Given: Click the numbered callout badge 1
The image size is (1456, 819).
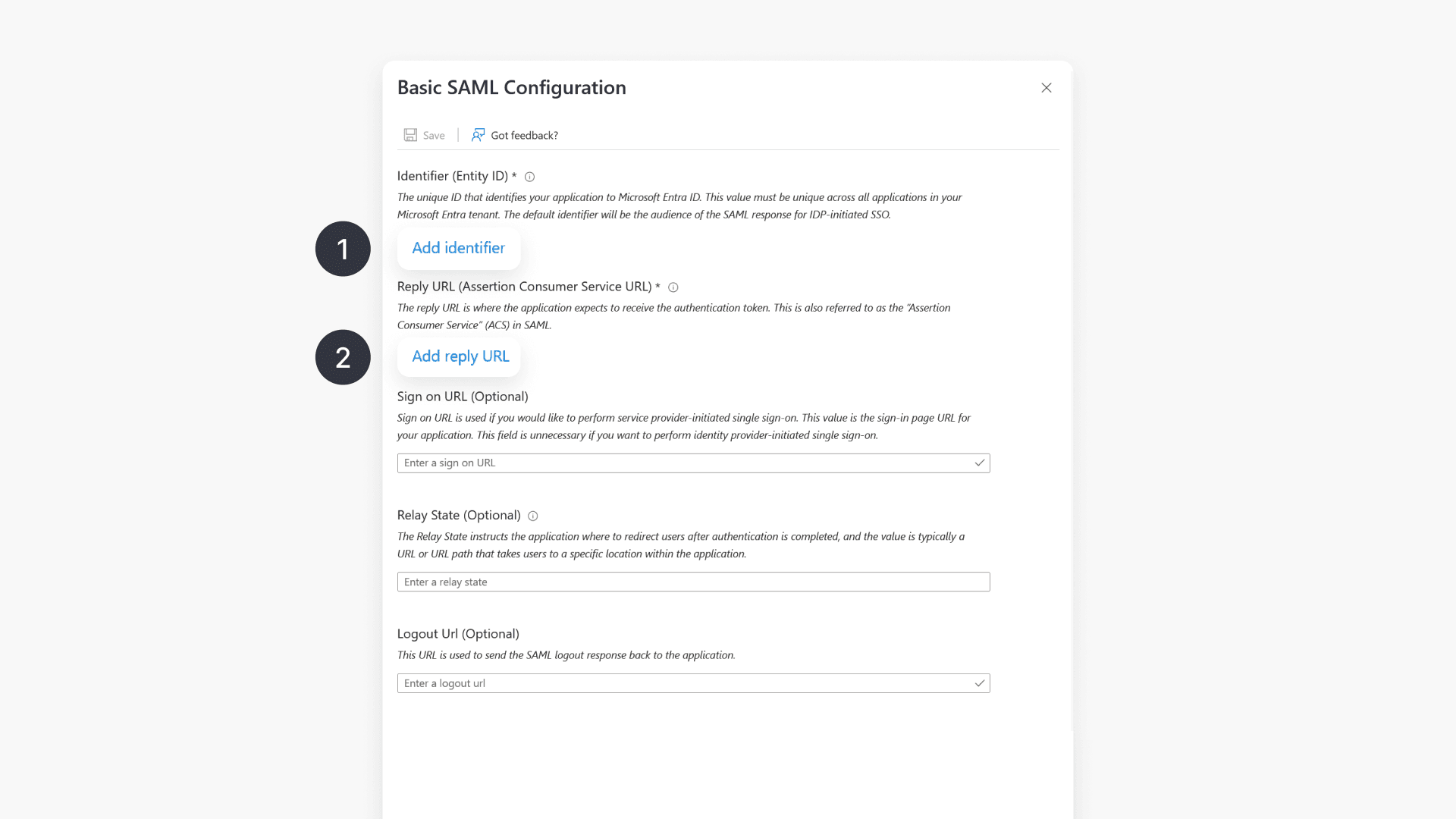Looking at the screenshot, I should click(342, 248).
